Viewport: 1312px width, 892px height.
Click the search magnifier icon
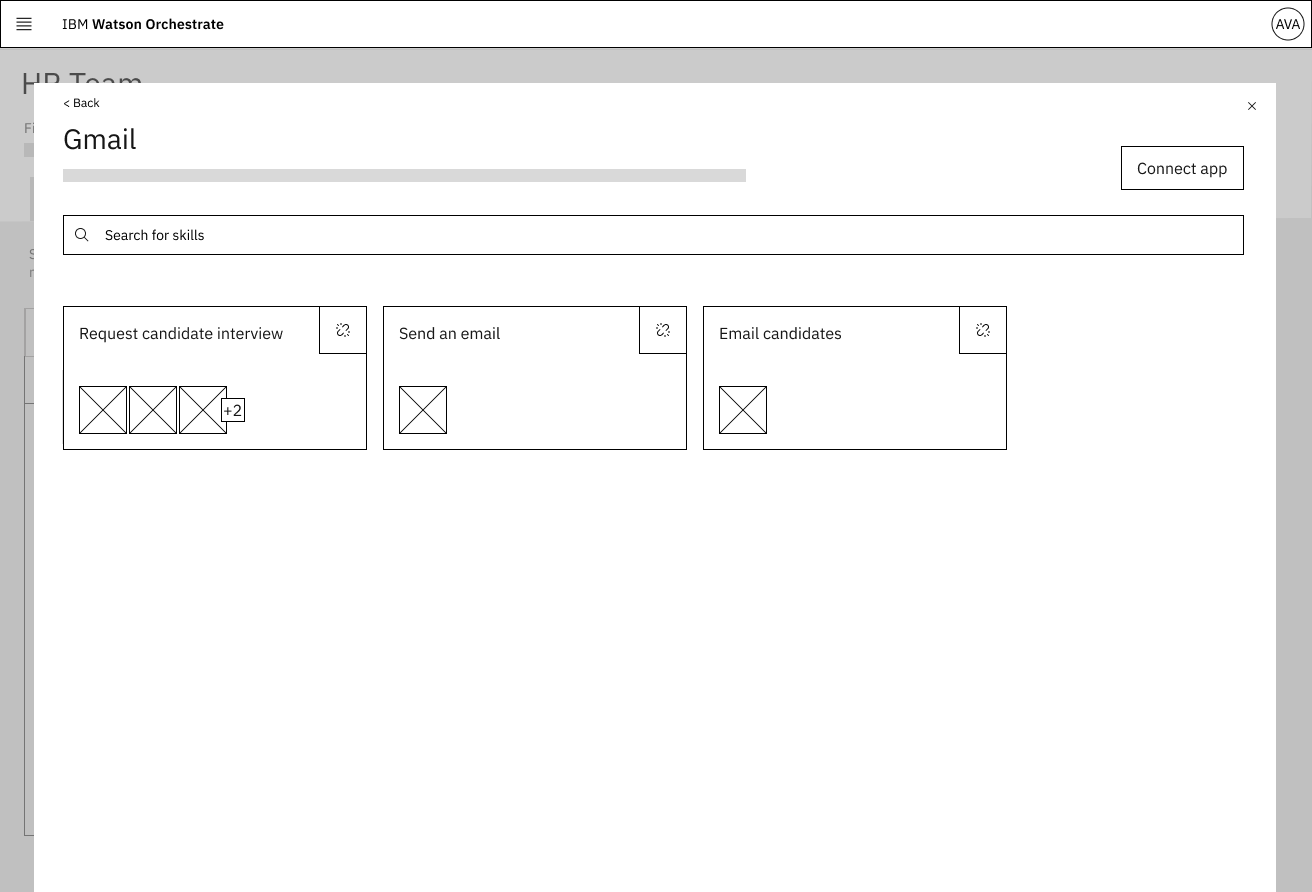(82, 235)
